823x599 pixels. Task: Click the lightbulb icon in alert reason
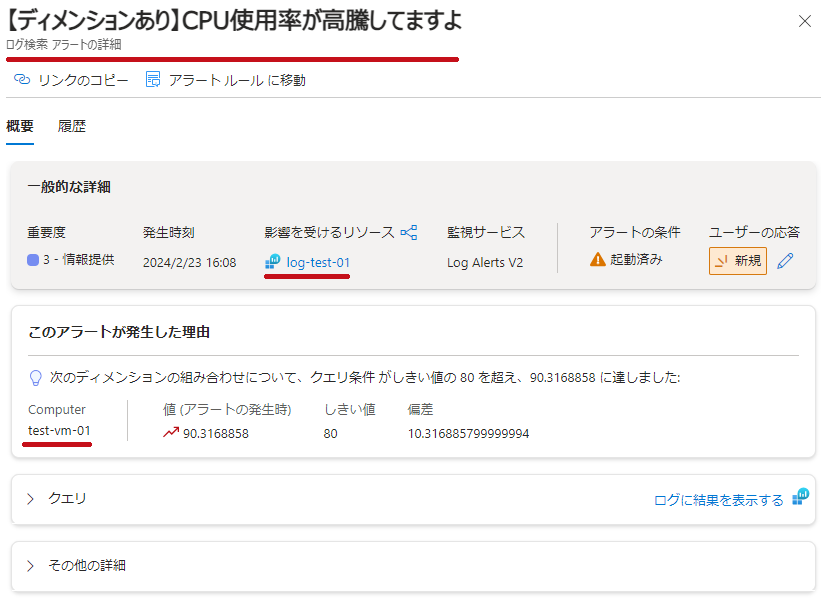[x=35, y=378]
